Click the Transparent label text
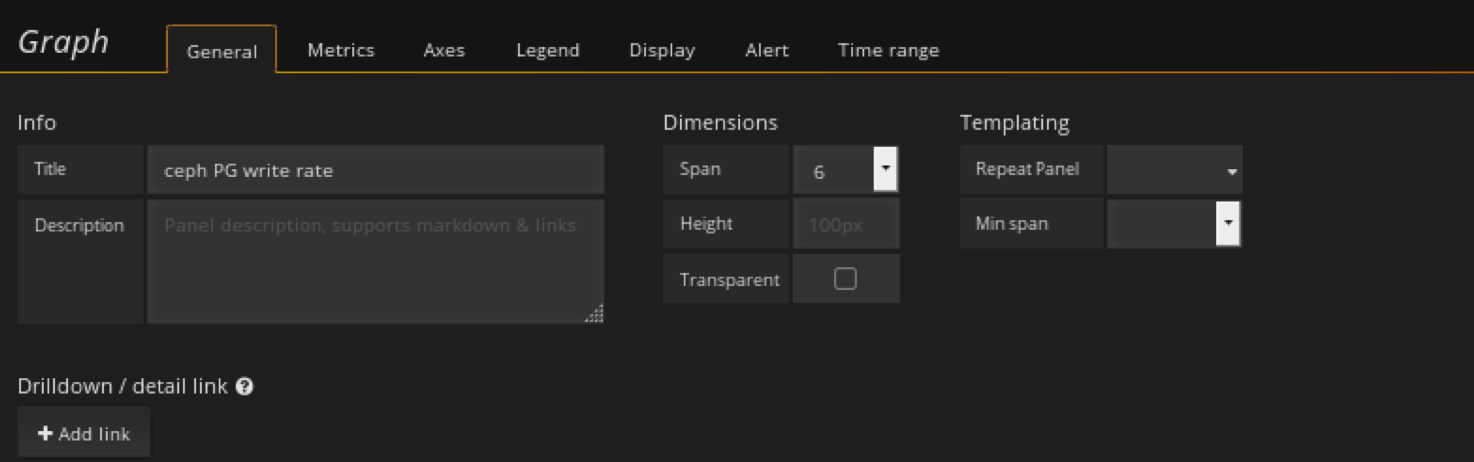 coord(729,280)
